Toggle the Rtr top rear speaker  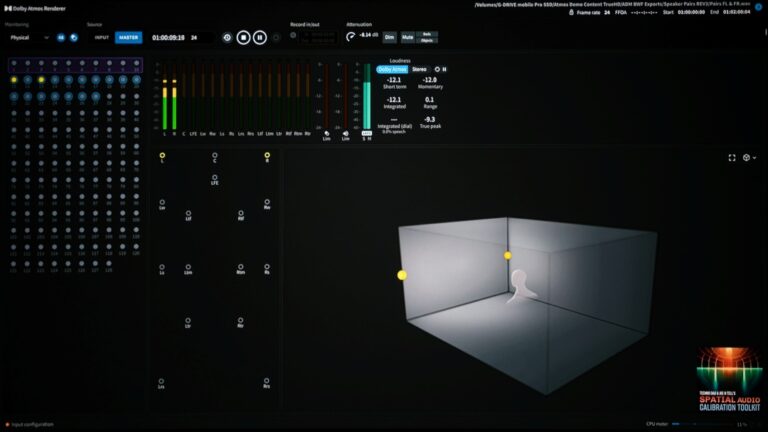[240, 322]
